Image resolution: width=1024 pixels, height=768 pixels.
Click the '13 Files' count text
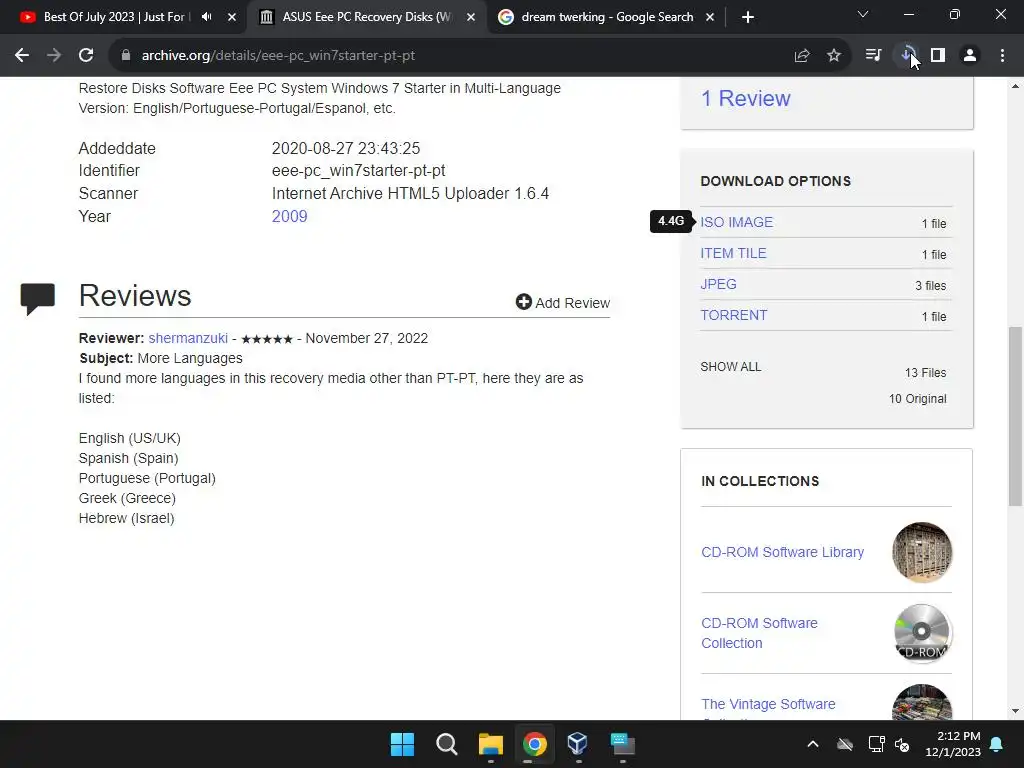[x=925, y=373]
